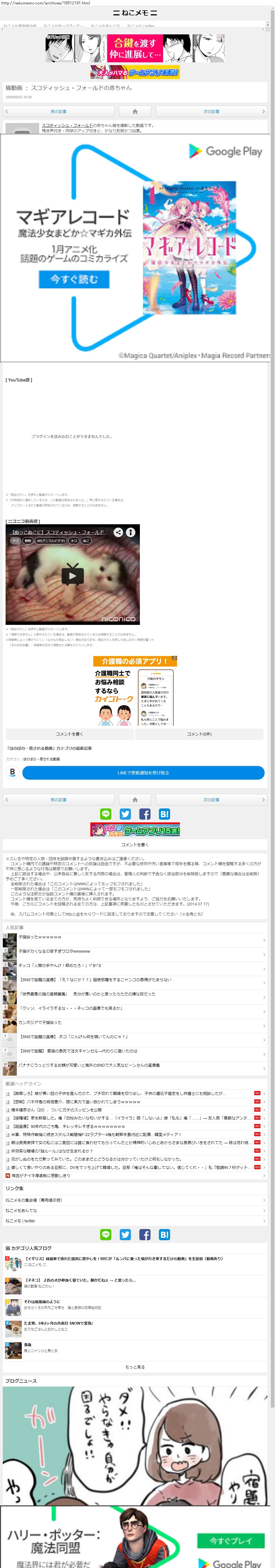Viewport: 275px width, 1568px height.
Task: Expand もっと見る under popular blogs
Action: (x=135, y=1367)
